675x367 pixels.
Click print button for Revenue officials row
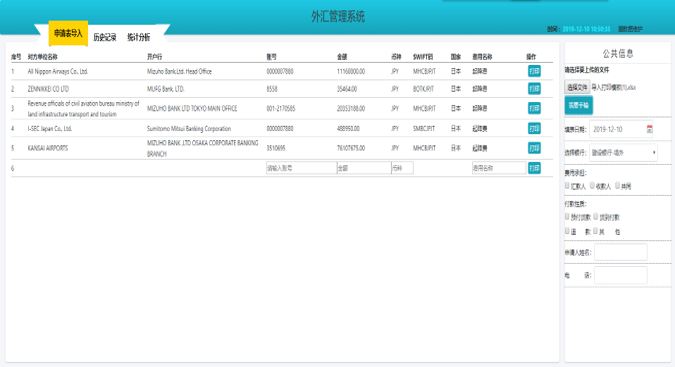point(534,108)
